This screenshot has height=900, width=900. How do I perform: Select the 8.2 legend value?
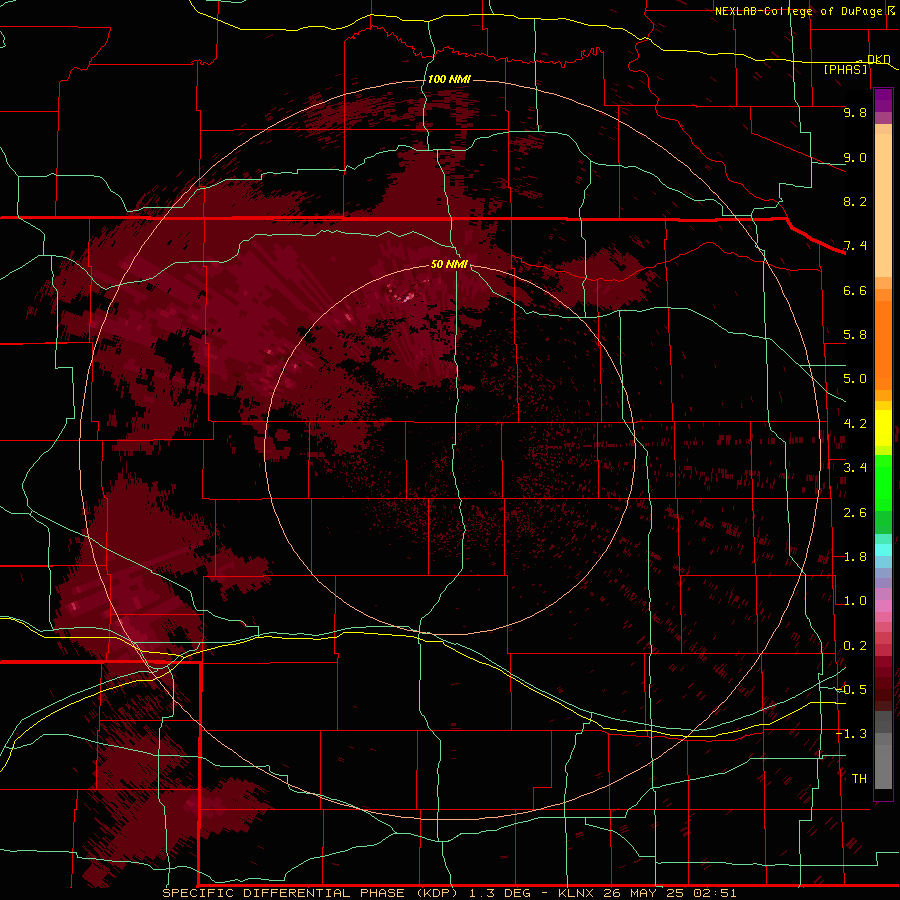pos(855,201)
